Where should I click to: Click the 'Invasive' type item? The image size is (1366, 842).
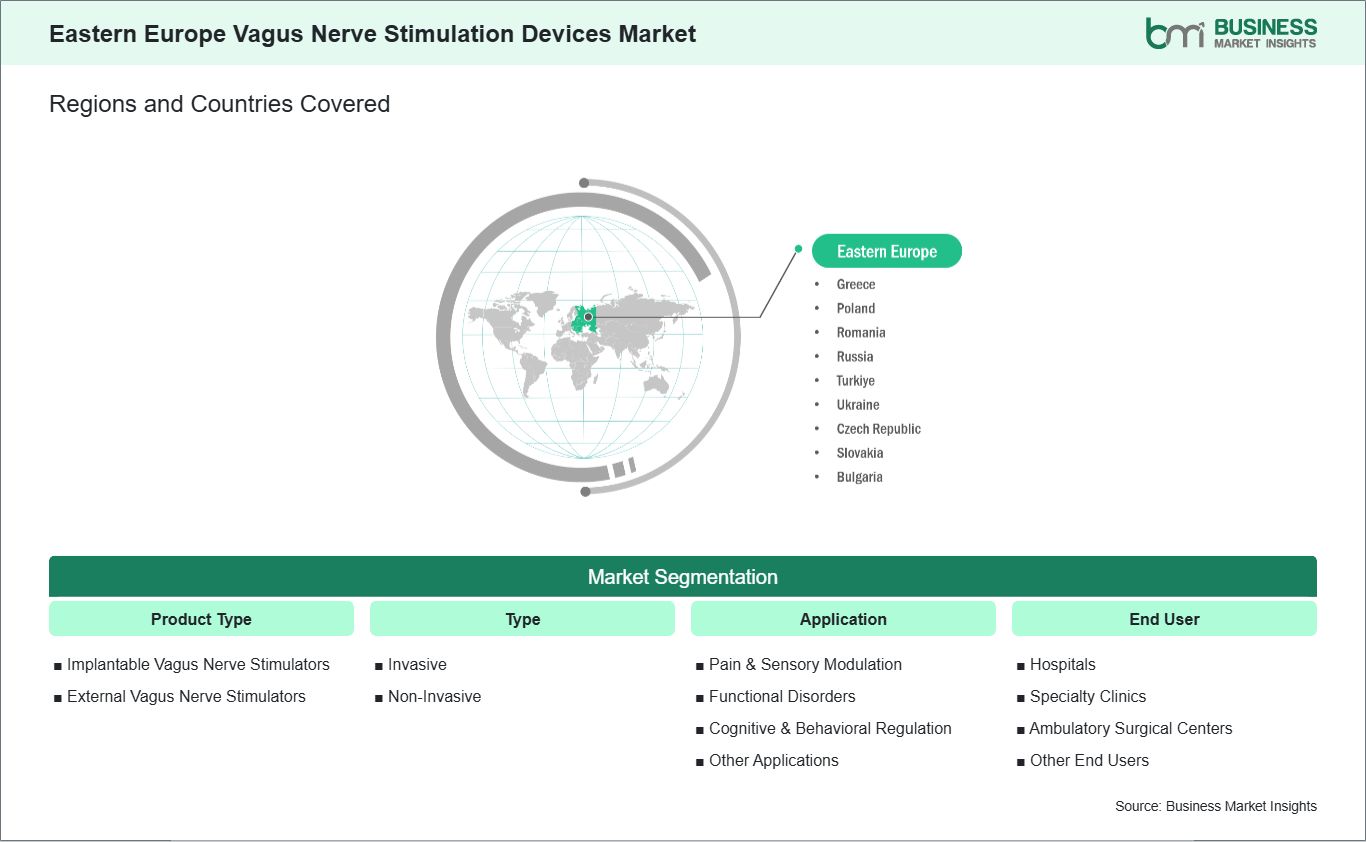coord(417,664)
